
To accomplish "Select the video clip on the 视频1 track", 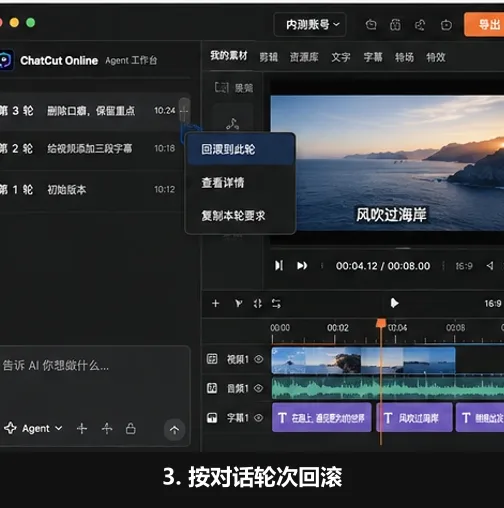I will click(363, 360).
